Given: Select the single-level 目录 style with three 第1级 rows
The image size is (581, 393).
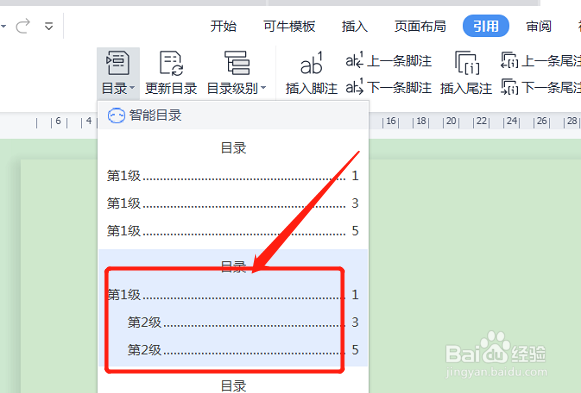Looking at the screenshot, I should 233,189.
